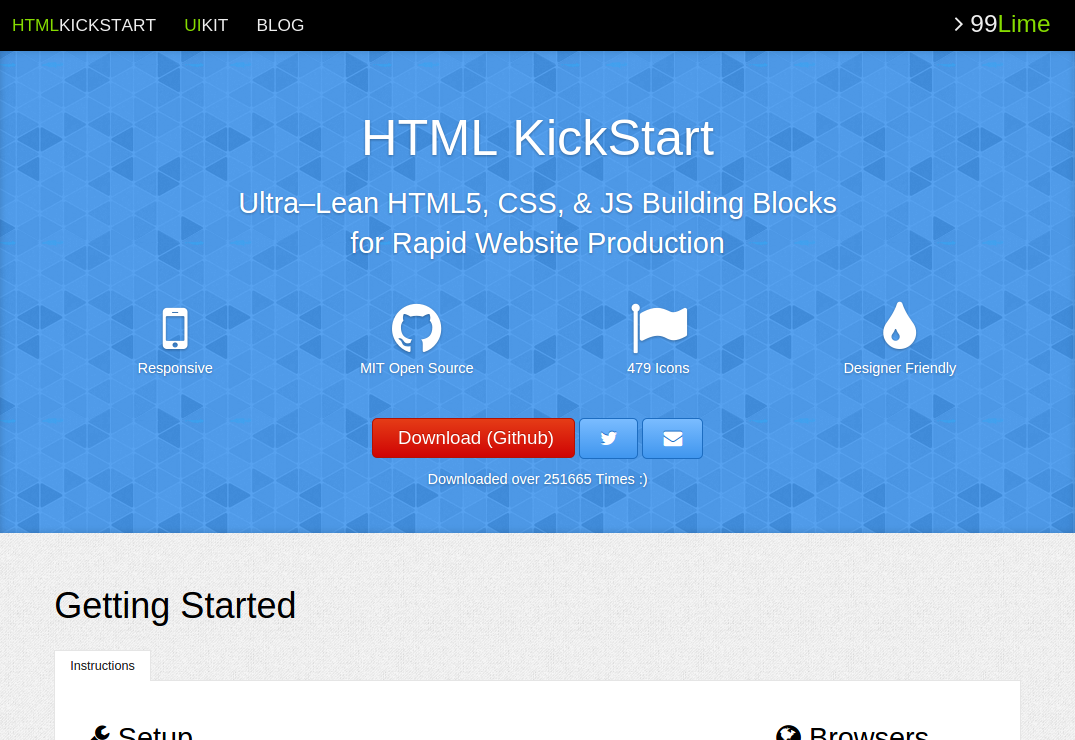Open the Twitter share button
Viewport: 1075px width, 740px height.
608,438
